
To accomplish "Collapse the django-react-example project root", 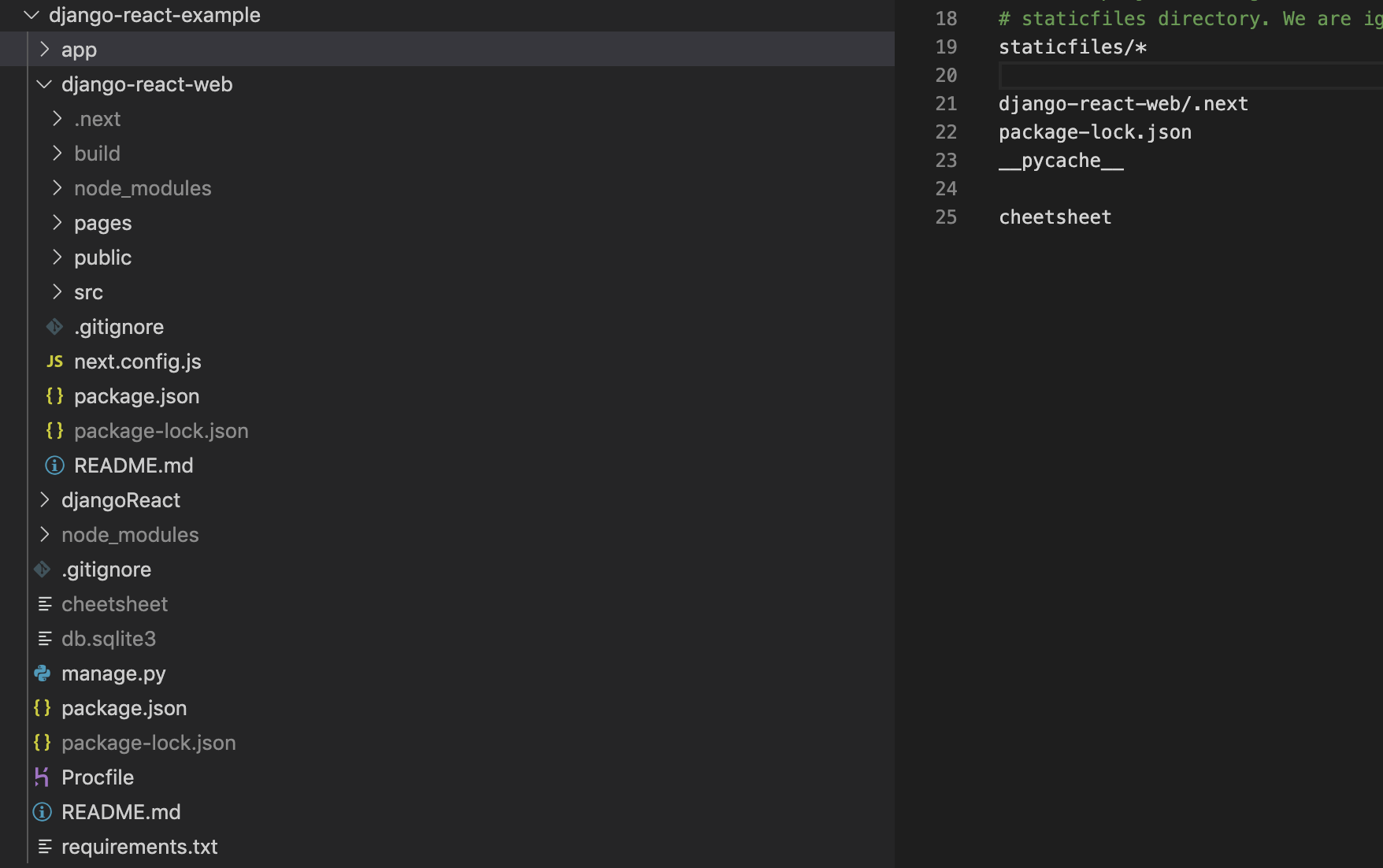I will (x=32, y=14).
